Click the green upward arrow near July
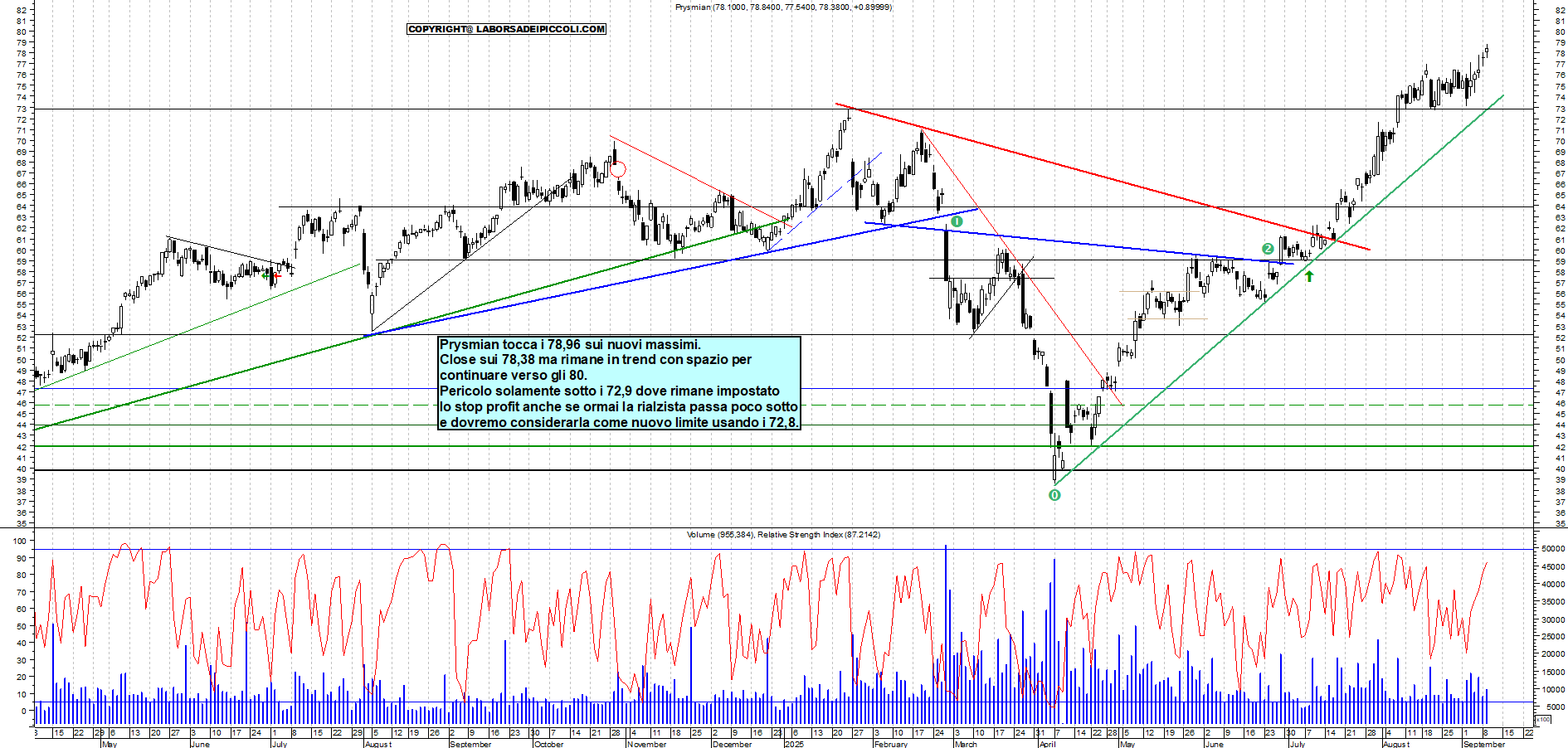 1309,276
